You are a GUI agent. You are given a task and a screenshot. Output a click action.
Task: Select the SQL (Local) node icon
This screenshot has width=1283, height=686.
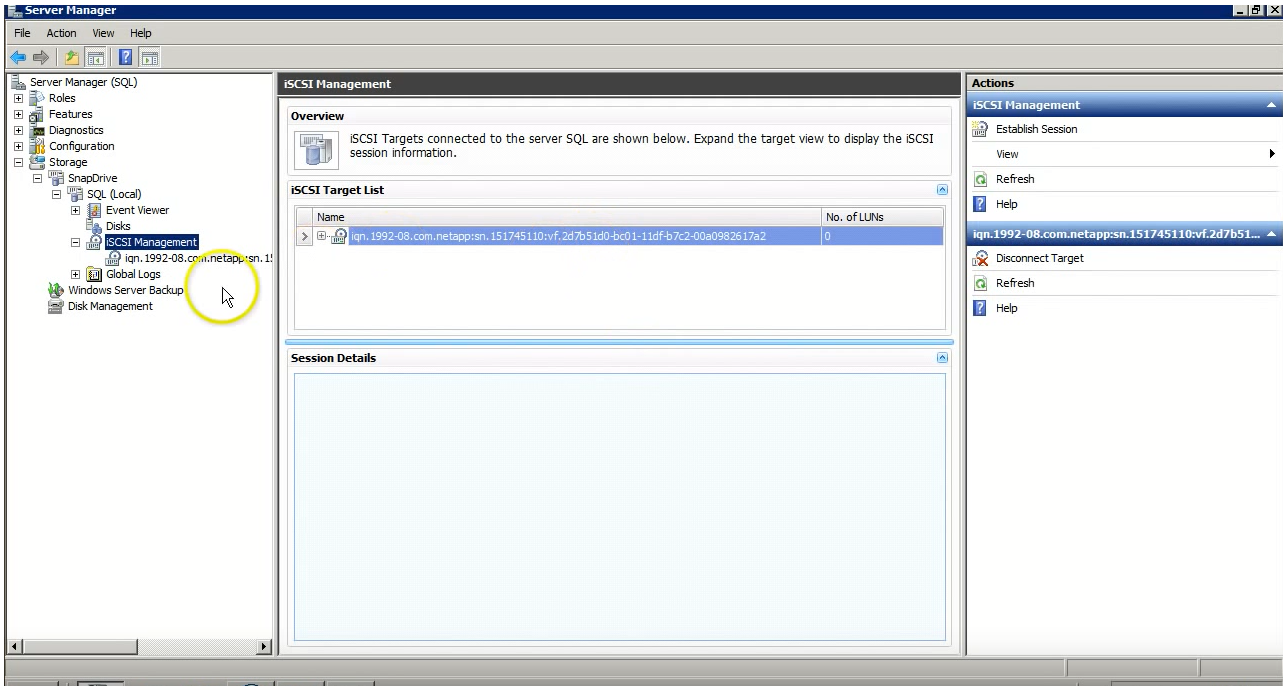click(75, 194)
